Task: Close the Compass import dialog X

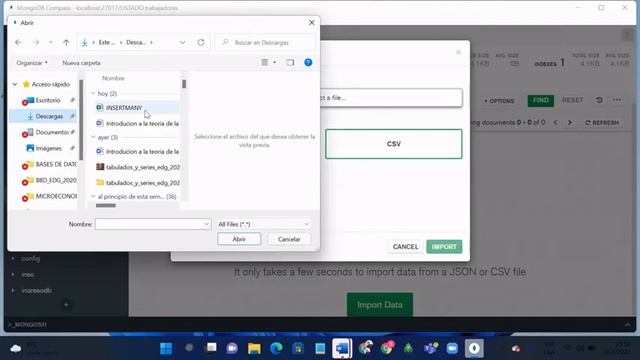Action: point(458,52)
